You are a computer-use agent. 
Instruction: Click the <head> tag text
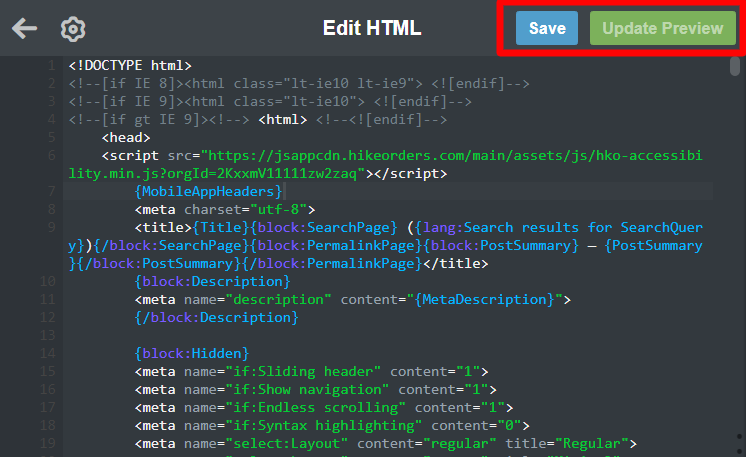tap(126, 137)
